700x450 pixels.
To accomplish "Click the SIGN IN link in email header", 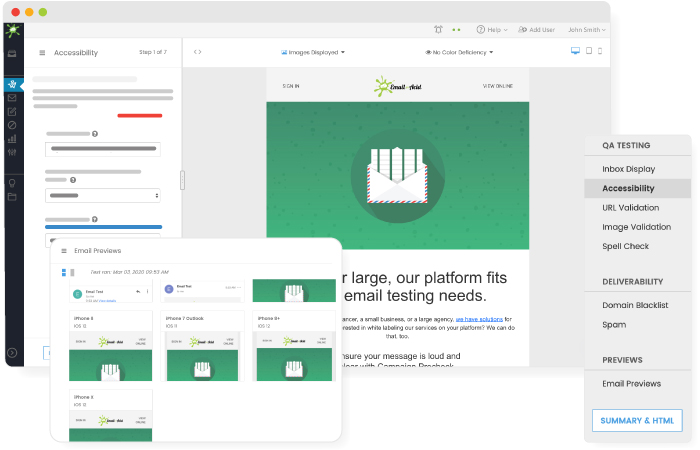I will tap(291, 86).
